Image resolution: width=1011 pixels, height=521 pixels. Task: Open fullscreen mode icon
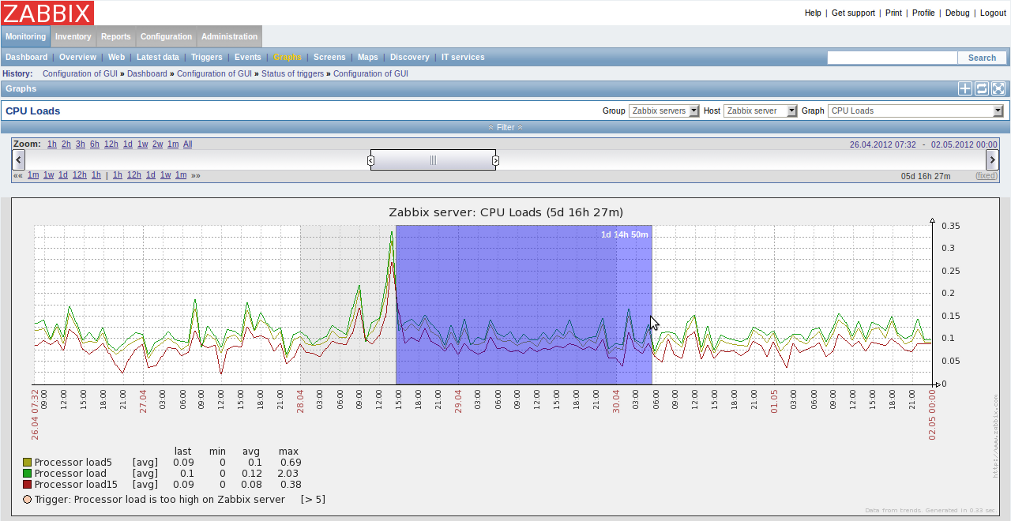click(997, 89)
